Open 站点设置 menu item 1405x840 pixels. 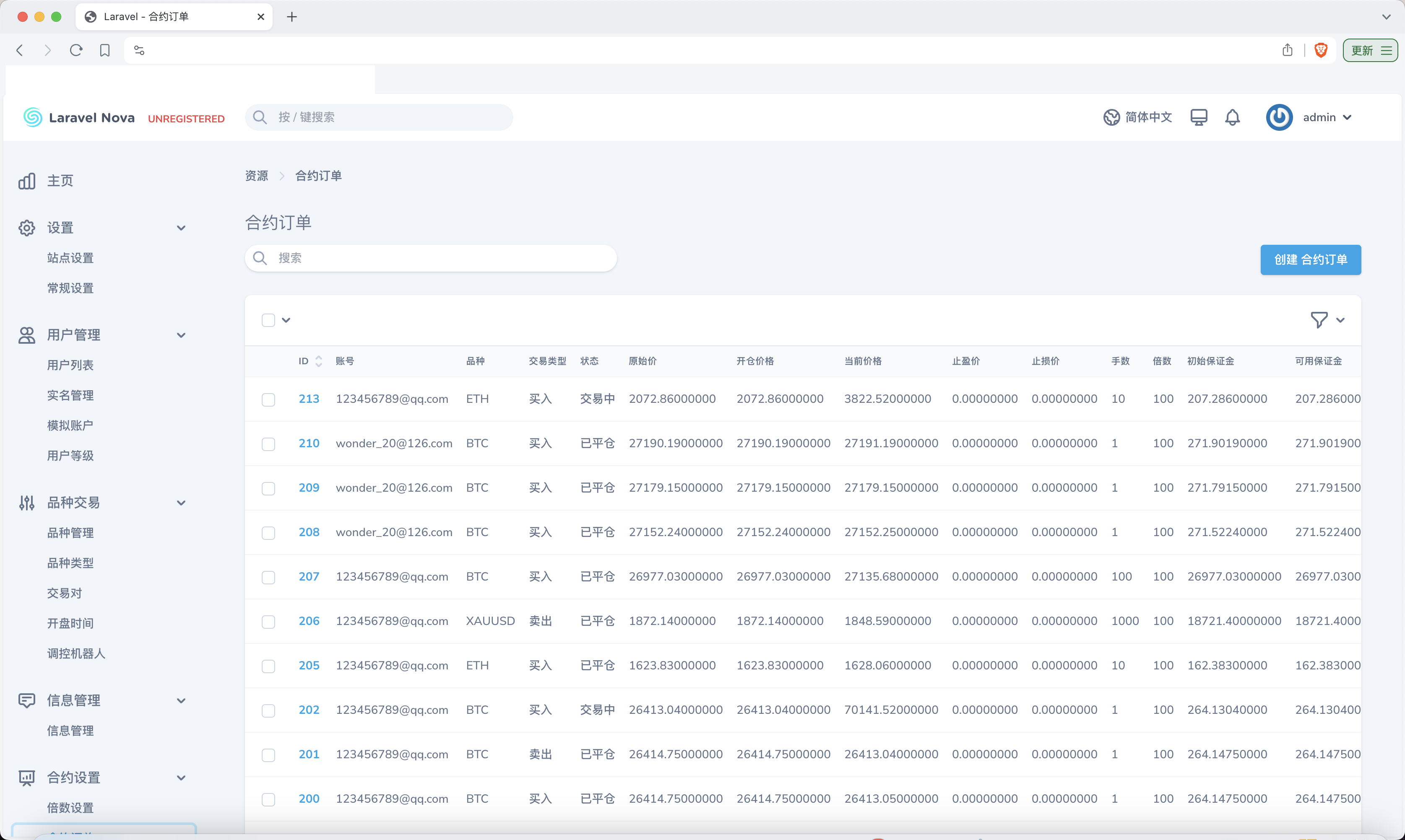(70, 257)
